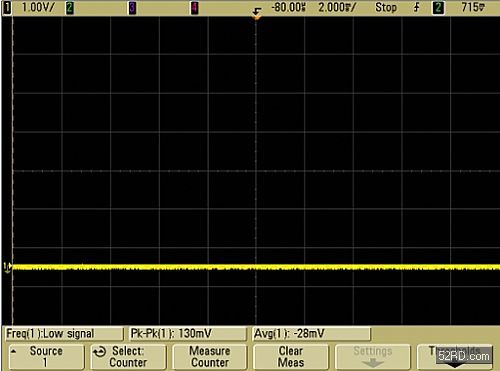This screenshot has width=500, height=371.
Task: Click the Measure Counter softkey
Action: (210, 357)
